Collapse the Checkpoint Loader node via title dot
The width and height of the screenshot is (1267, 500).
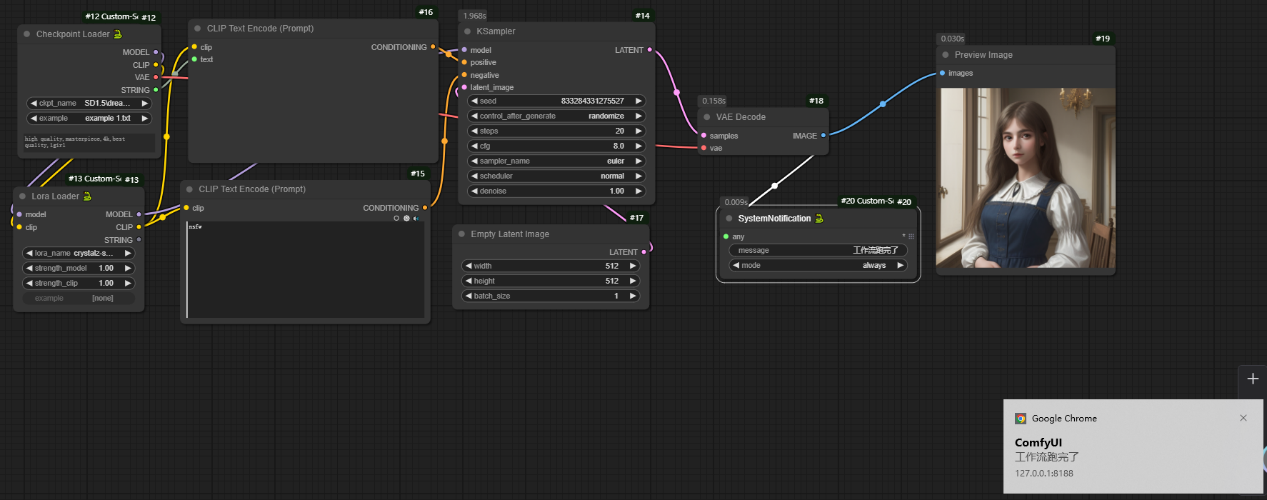click(27, 34)
